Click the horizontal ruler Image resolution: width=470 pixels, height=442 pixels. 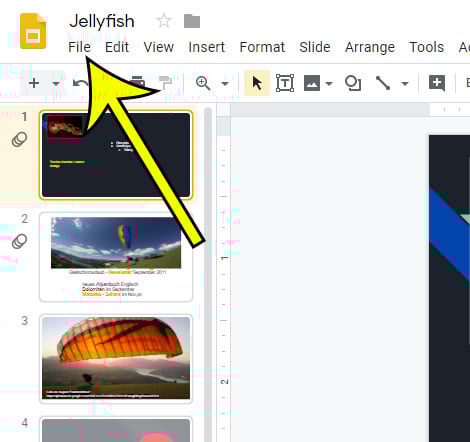(x=350, y=110)
